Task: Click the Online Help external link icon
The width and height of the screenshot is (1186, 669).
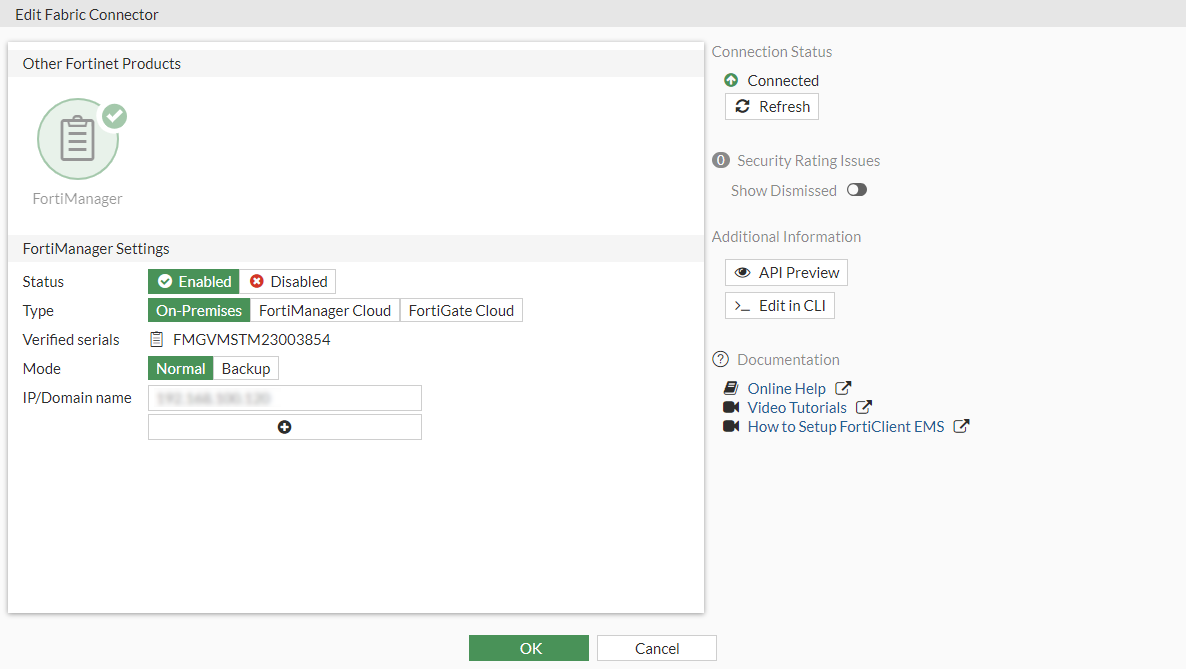Action: pos(843,388)
